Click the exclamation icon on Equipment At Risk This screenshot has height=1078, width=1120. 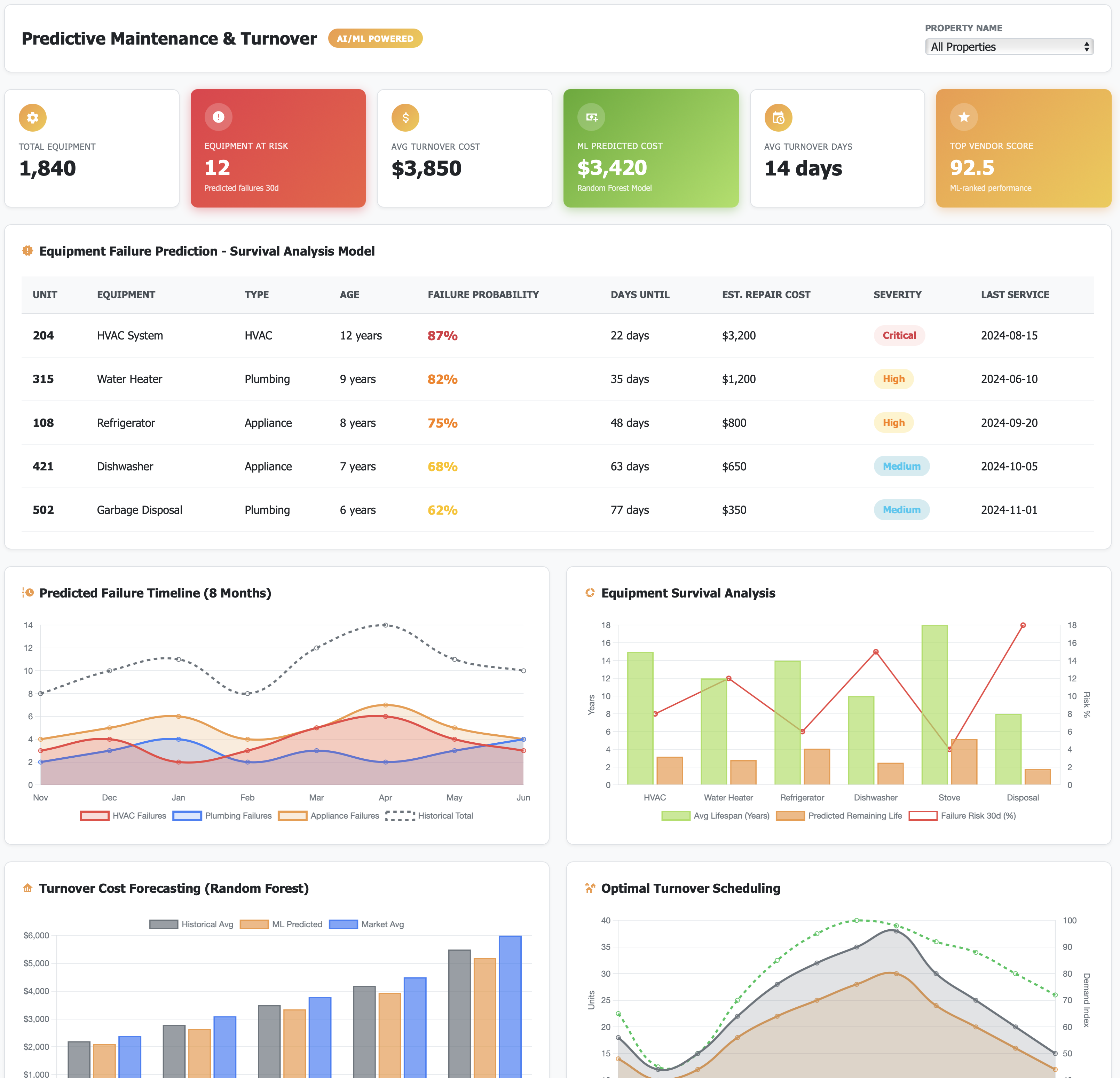click(218, 117)
